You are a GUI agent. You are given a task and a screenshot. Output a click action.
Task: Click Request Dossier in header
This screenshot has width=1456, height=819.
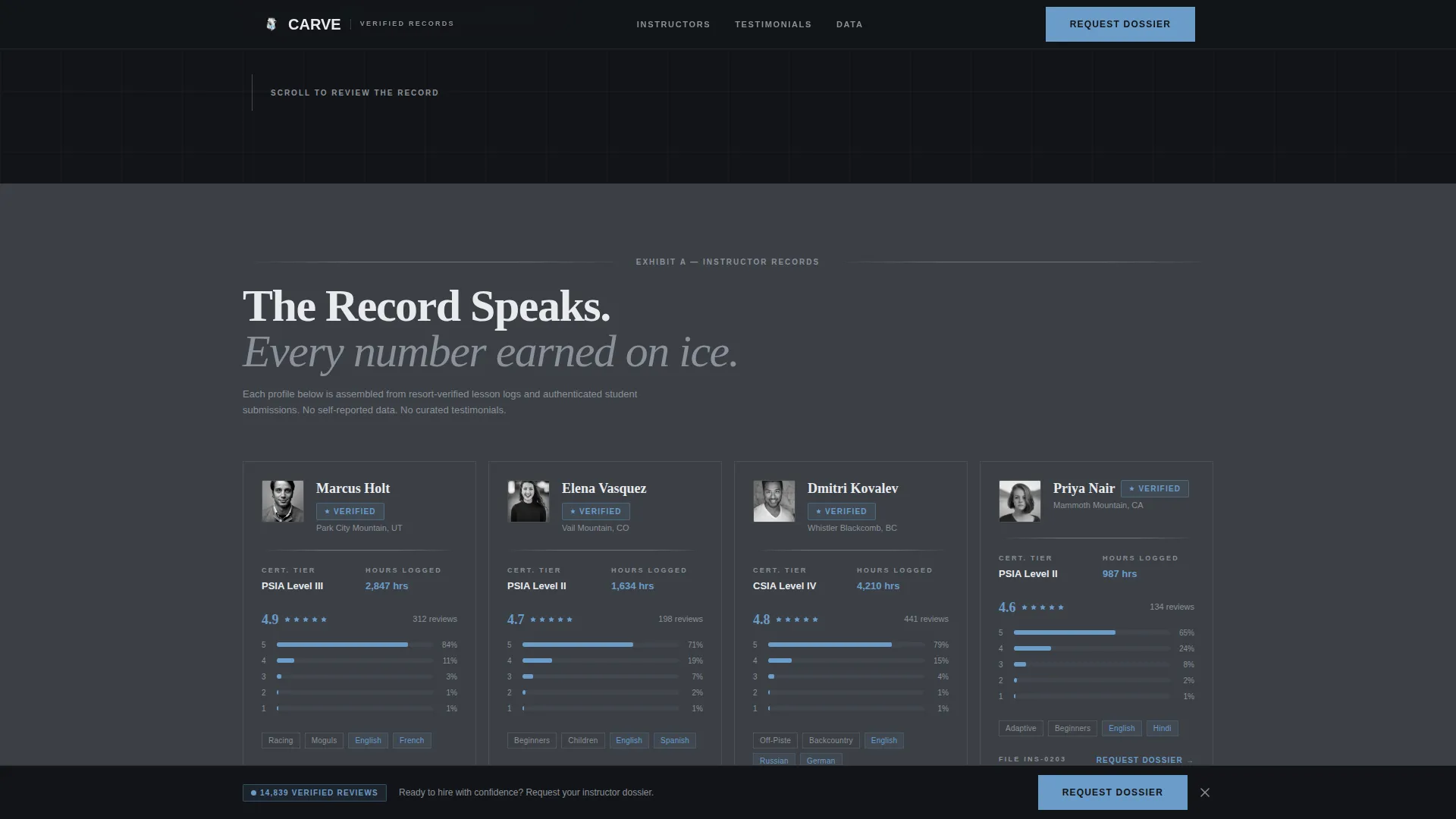point(1120,24)
